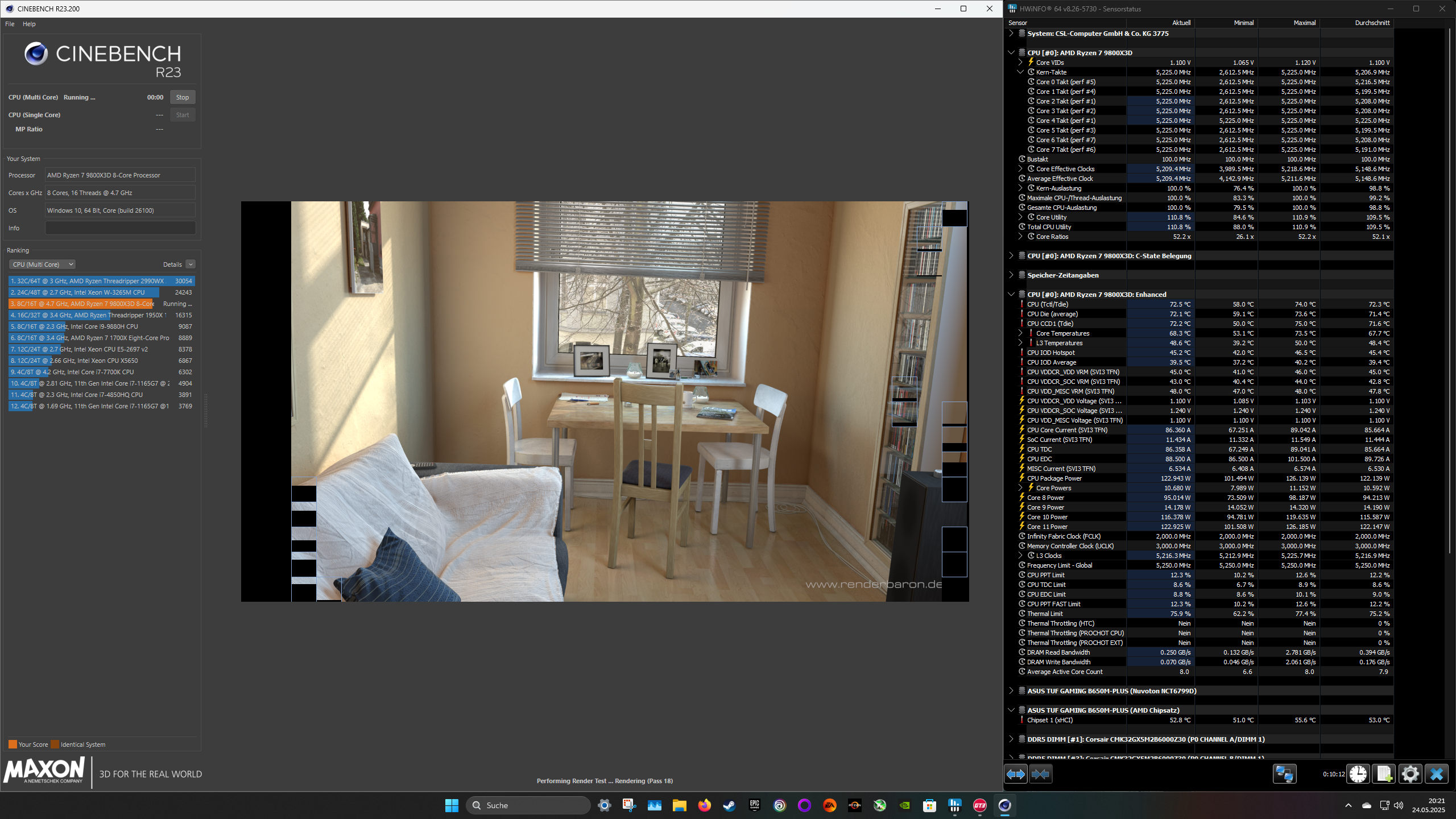Open Epic Games Launcher taskbar icon
The width and height of the screenshot is (1456, 819).
(x=754, y=805)
